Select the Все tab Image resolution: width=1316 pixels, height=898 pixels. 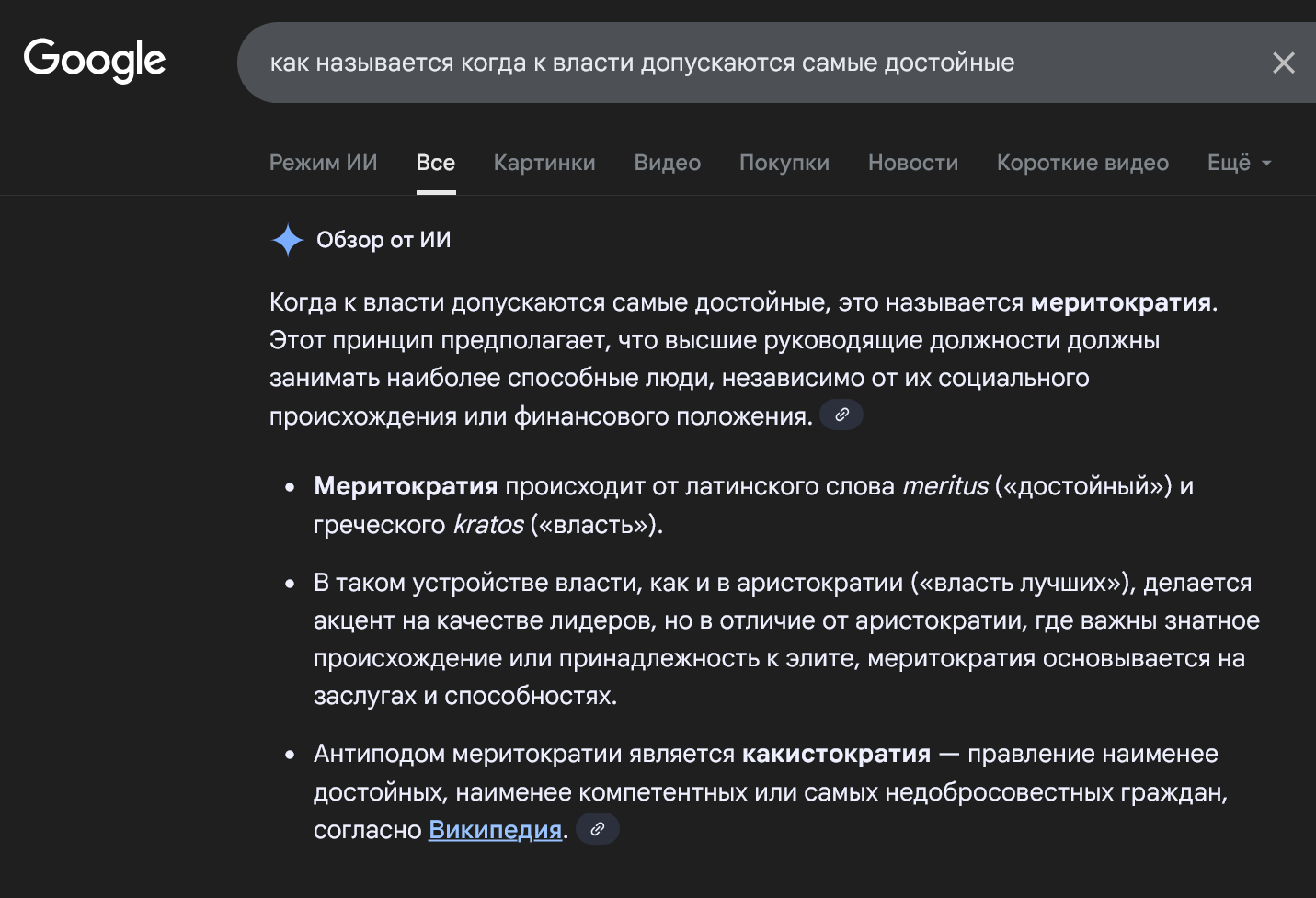coord(436,163)
